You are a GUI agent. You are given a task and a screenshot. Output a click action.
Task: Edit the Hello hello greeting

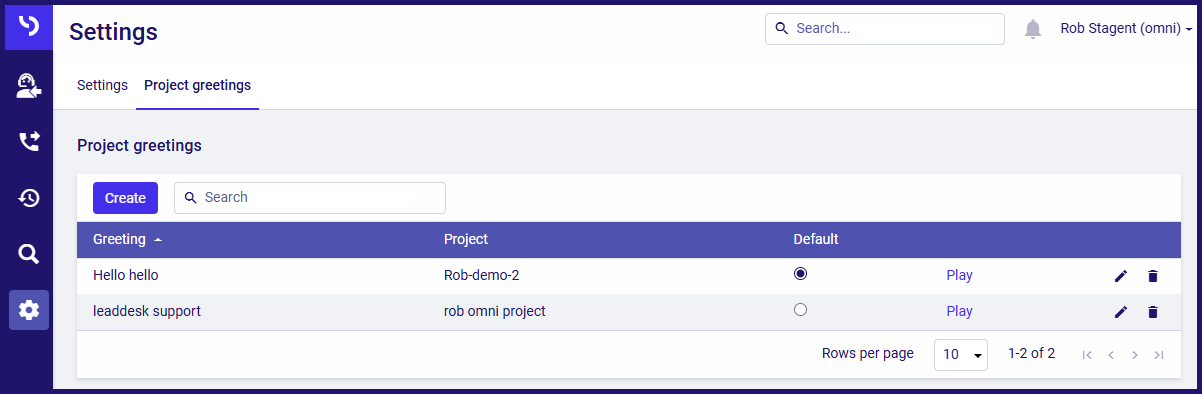1121,276
